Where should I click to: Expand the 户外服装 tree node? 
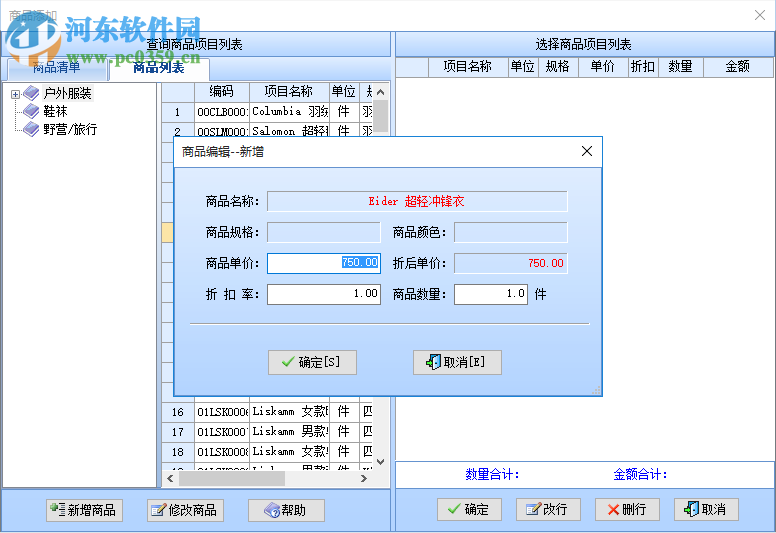[15, 94]
